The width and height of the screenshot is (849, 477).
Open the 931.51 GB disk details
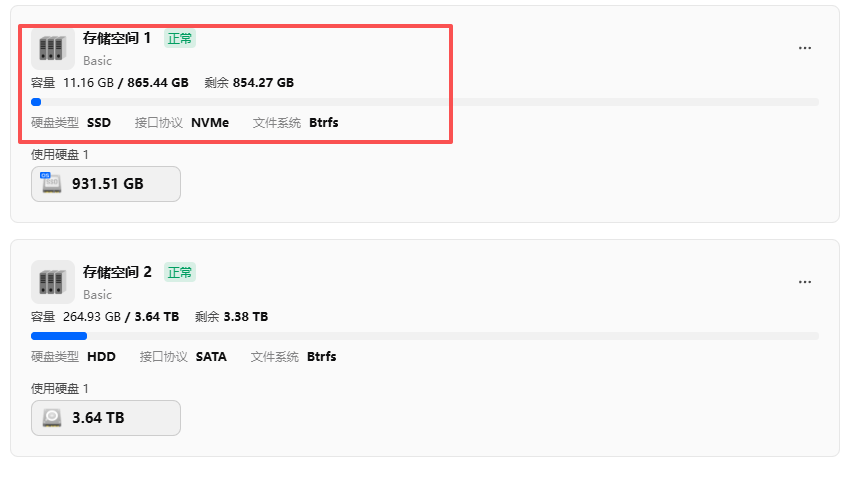[x=106, y=184]
